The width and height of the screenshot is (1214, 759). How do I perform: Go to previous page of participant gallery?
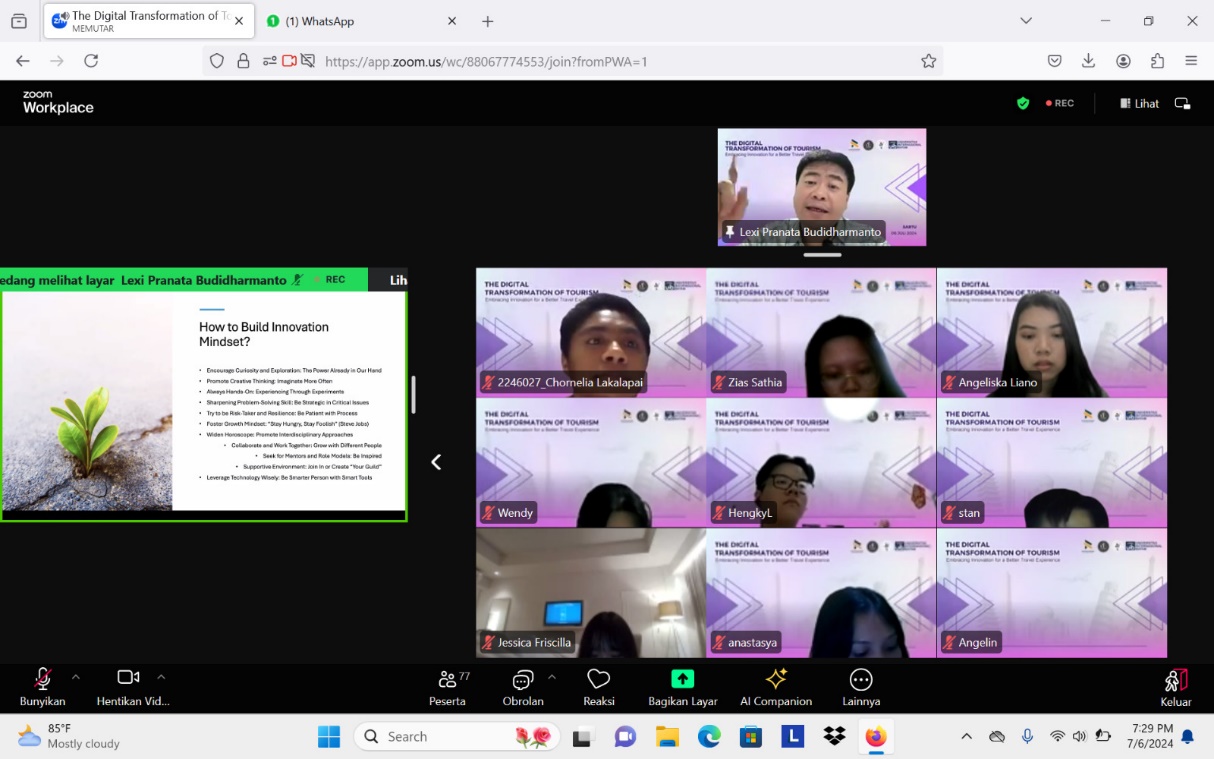[436, 462]
